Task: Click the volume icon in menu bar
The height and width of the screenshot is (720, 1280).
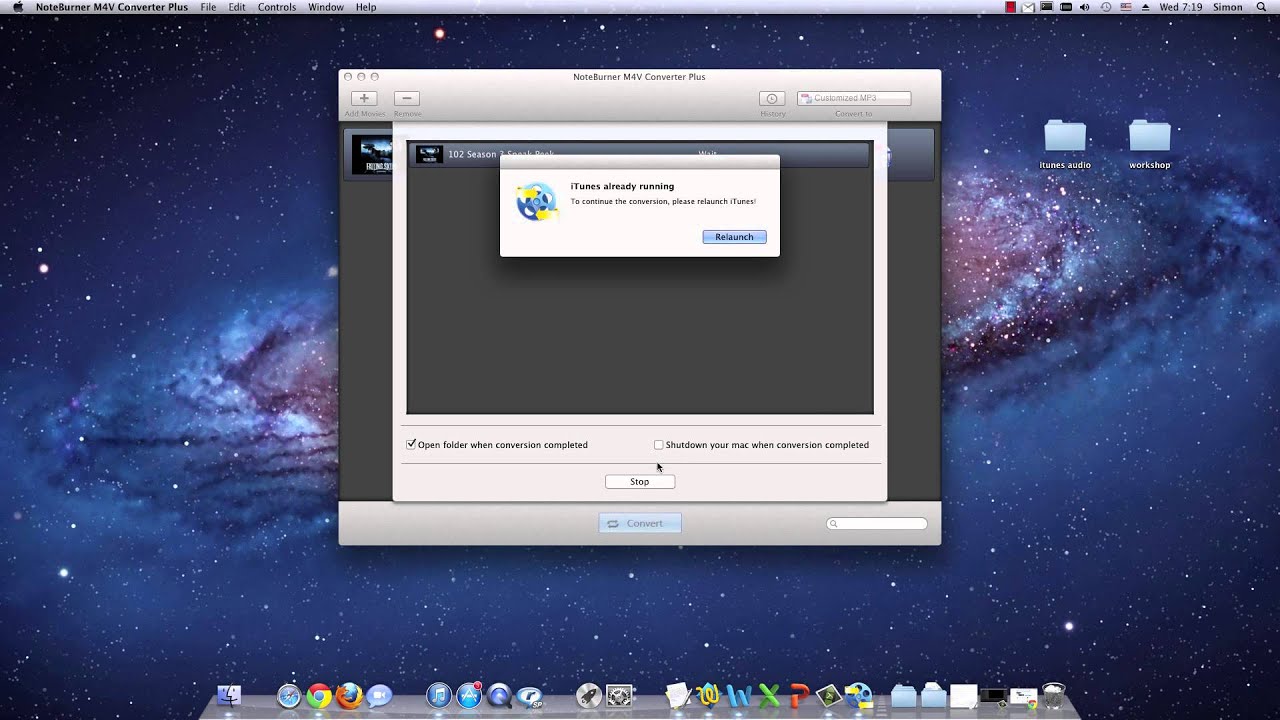Action: point(1087,7)
